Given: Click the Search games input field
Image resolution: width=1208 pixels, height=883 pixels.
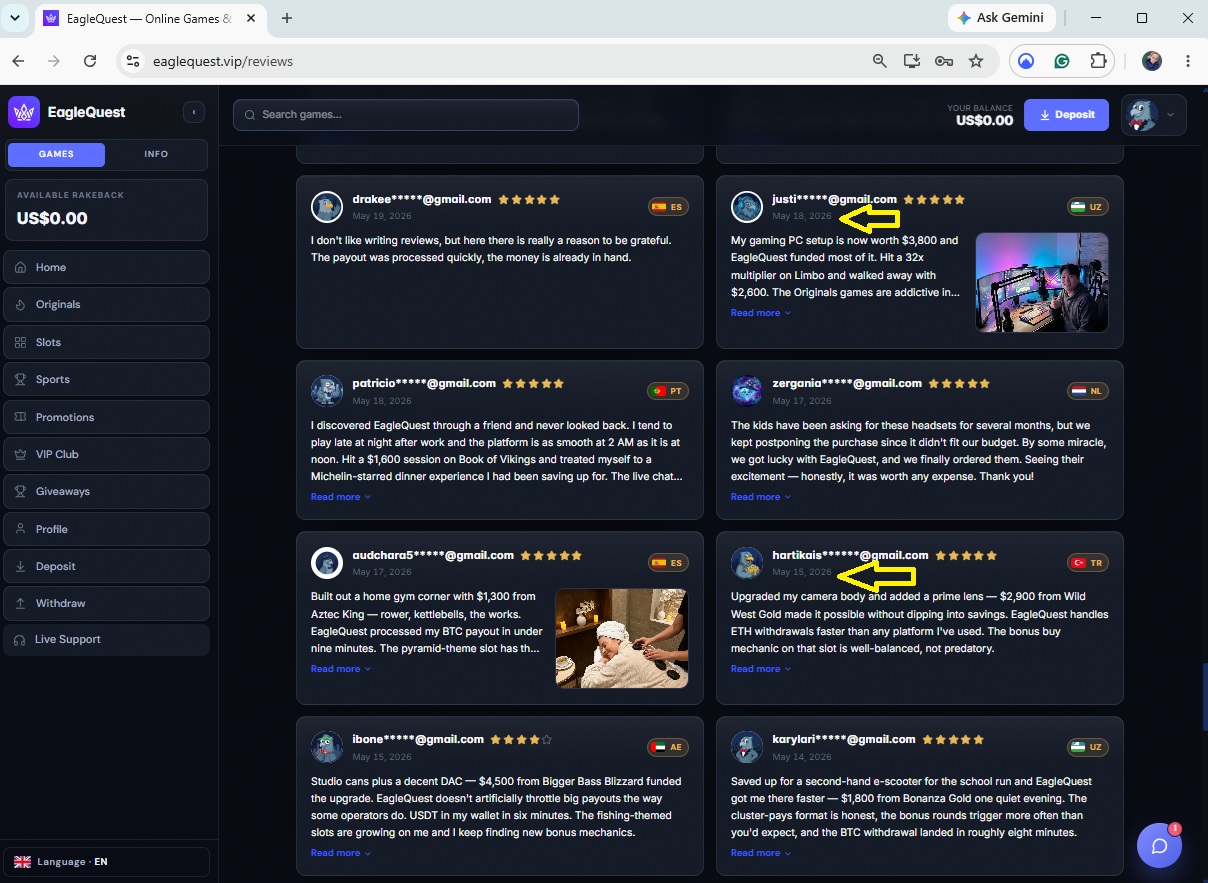Looking at the screenshot, I should (x=406, y=114).
